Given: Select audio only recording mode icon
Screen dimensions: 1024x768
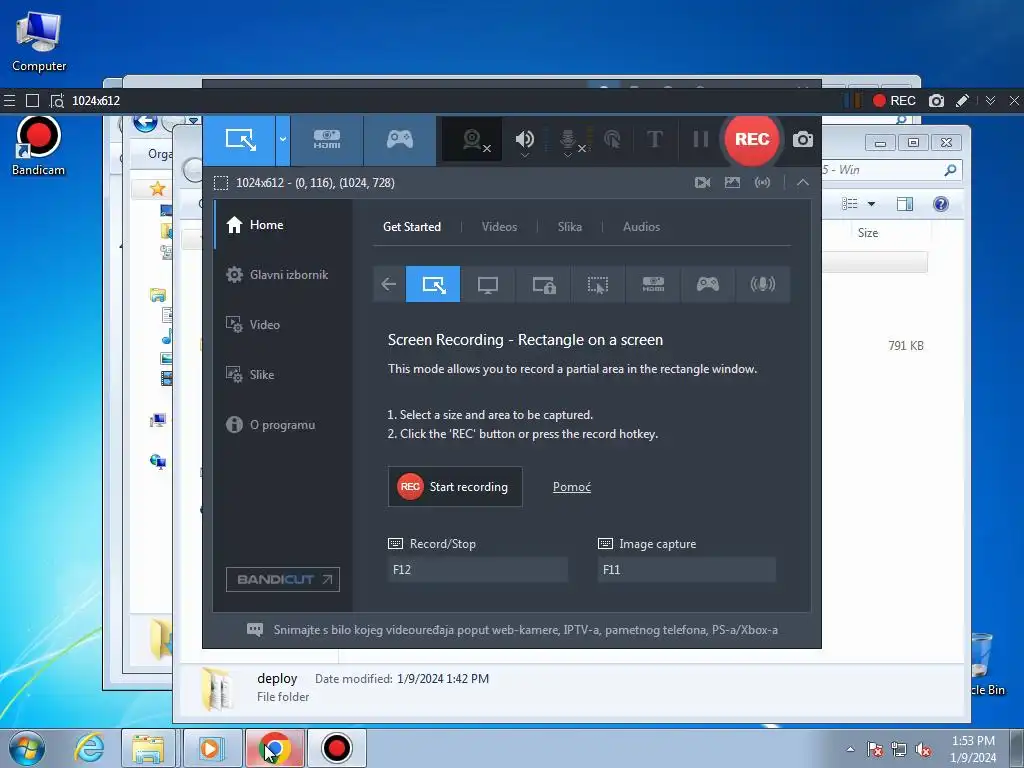Looking at the screenshot, I should click(x=763, y=284).
